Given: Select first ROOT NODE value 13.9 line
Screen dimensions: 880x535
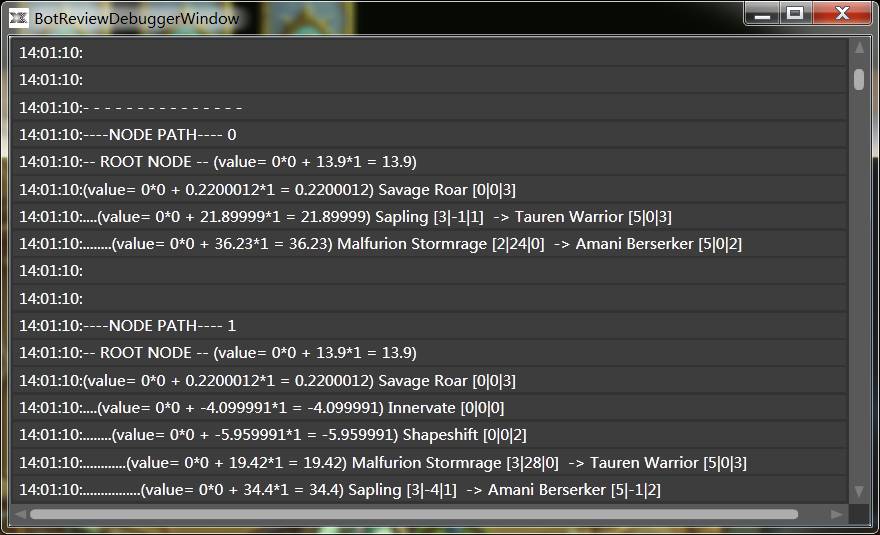Looking at the screenshot, I should pyautogui.click(x=429, y=162).
